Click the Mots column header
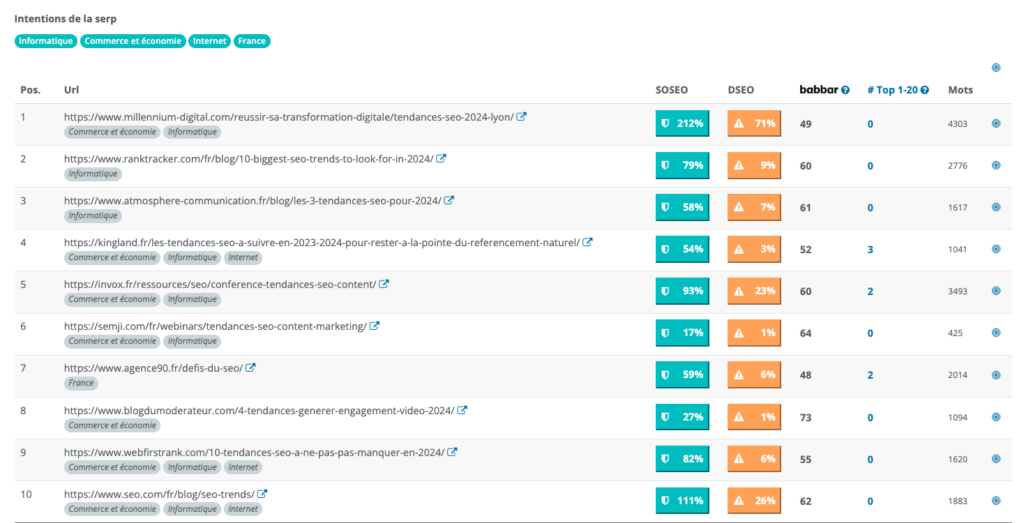The image size is (1024, 523). click(x=960, y=90)
